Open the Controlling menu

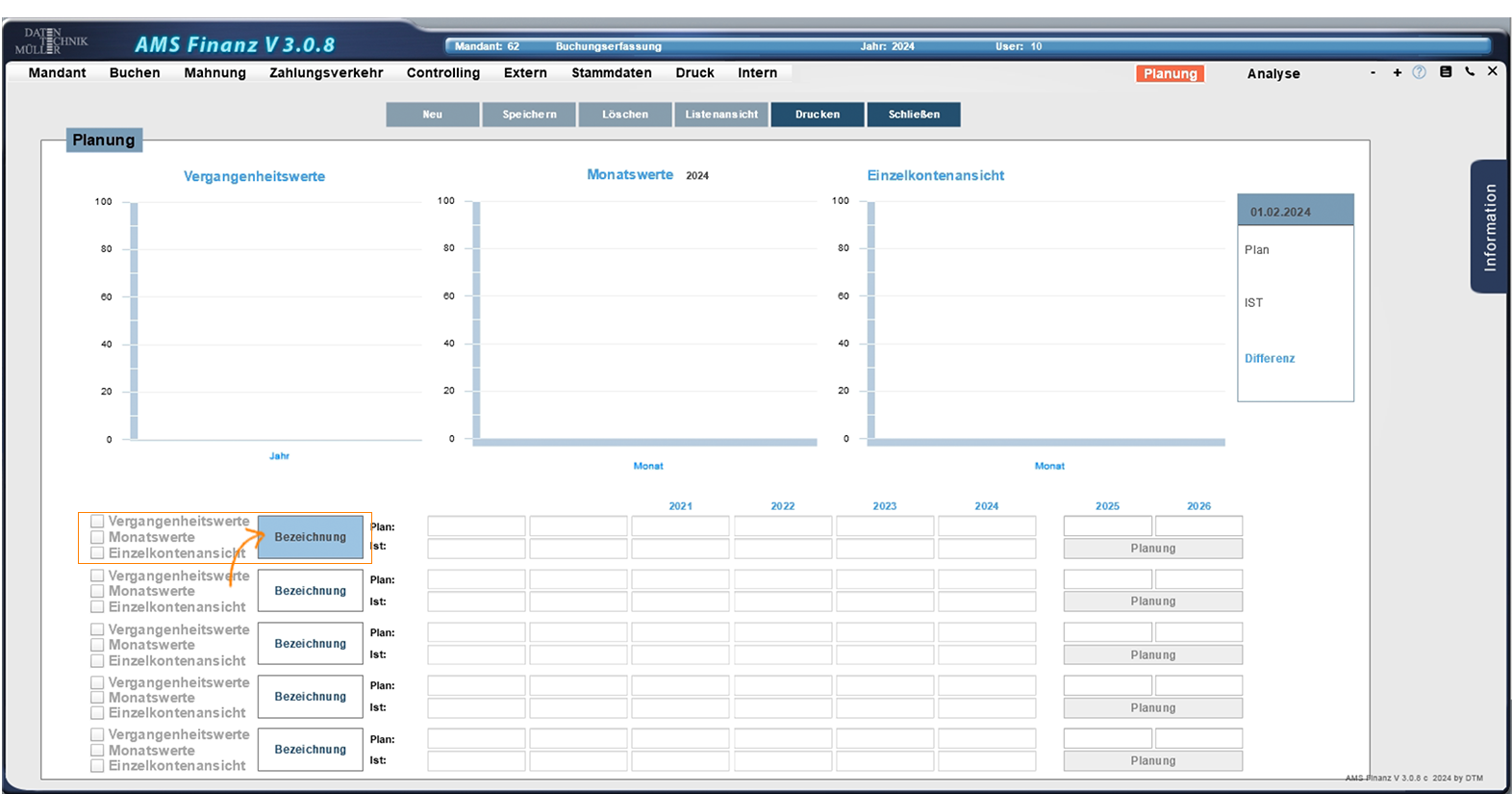pyautogui.click(x=442, y=73)
